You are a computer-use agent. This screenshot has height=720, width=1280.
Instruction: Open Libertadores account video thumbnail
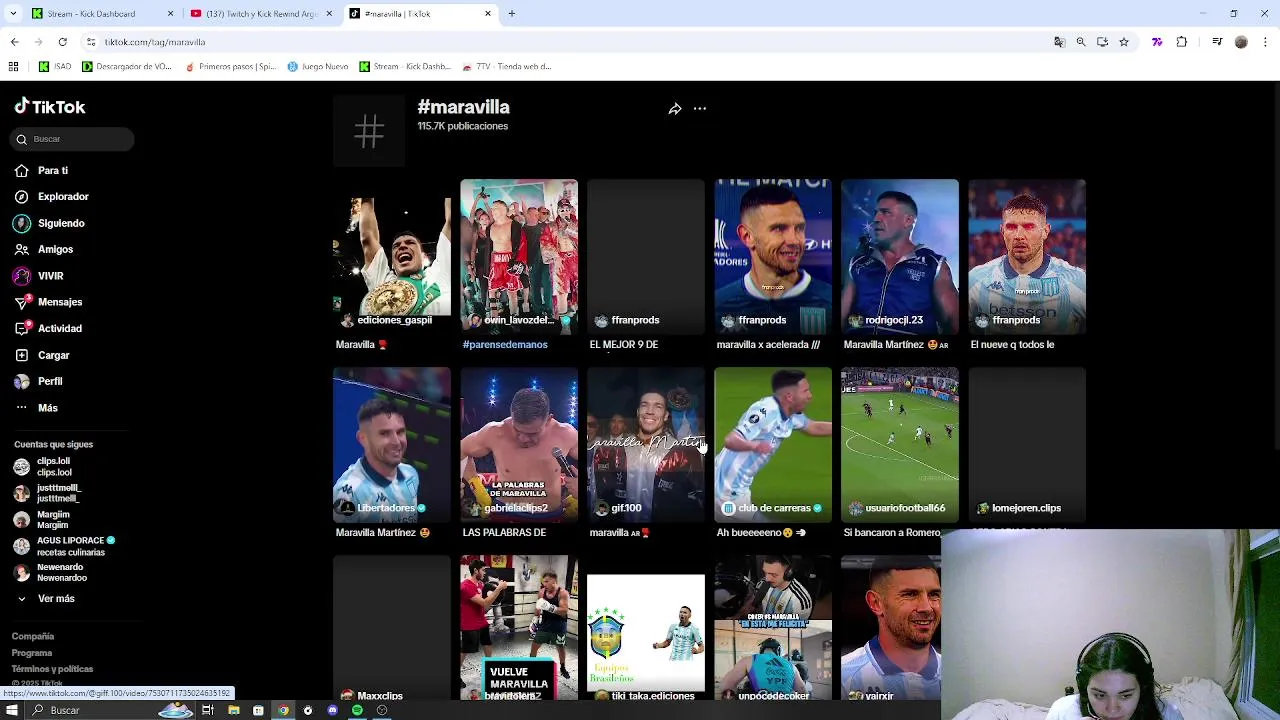pos(392,444)
